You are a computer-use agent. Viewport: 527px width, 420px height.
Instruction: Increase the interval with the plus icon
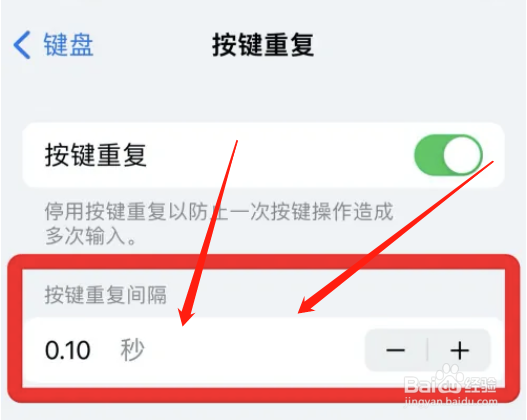459,350
